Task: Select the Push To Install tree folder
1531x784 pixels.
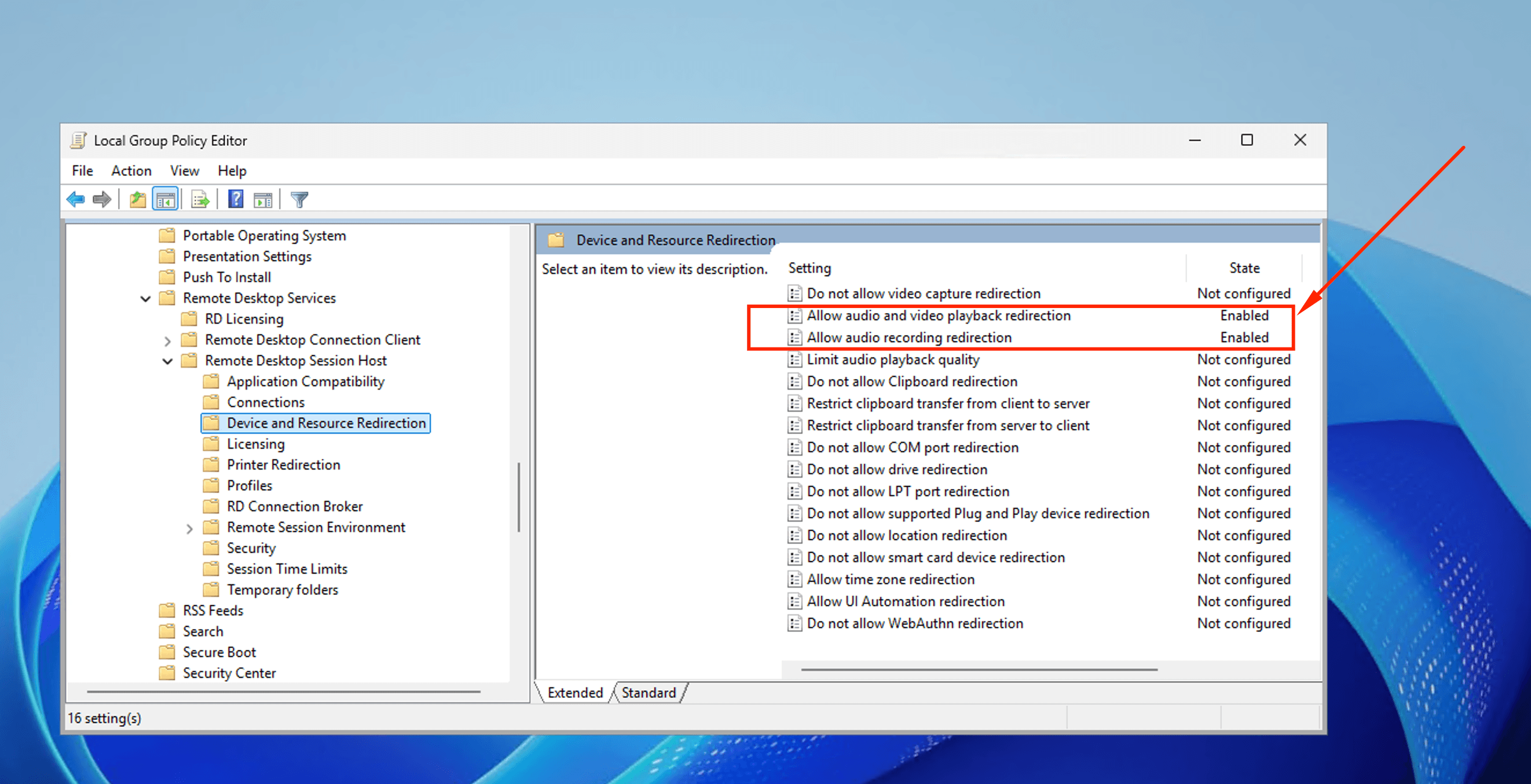Action: point(226,277)
